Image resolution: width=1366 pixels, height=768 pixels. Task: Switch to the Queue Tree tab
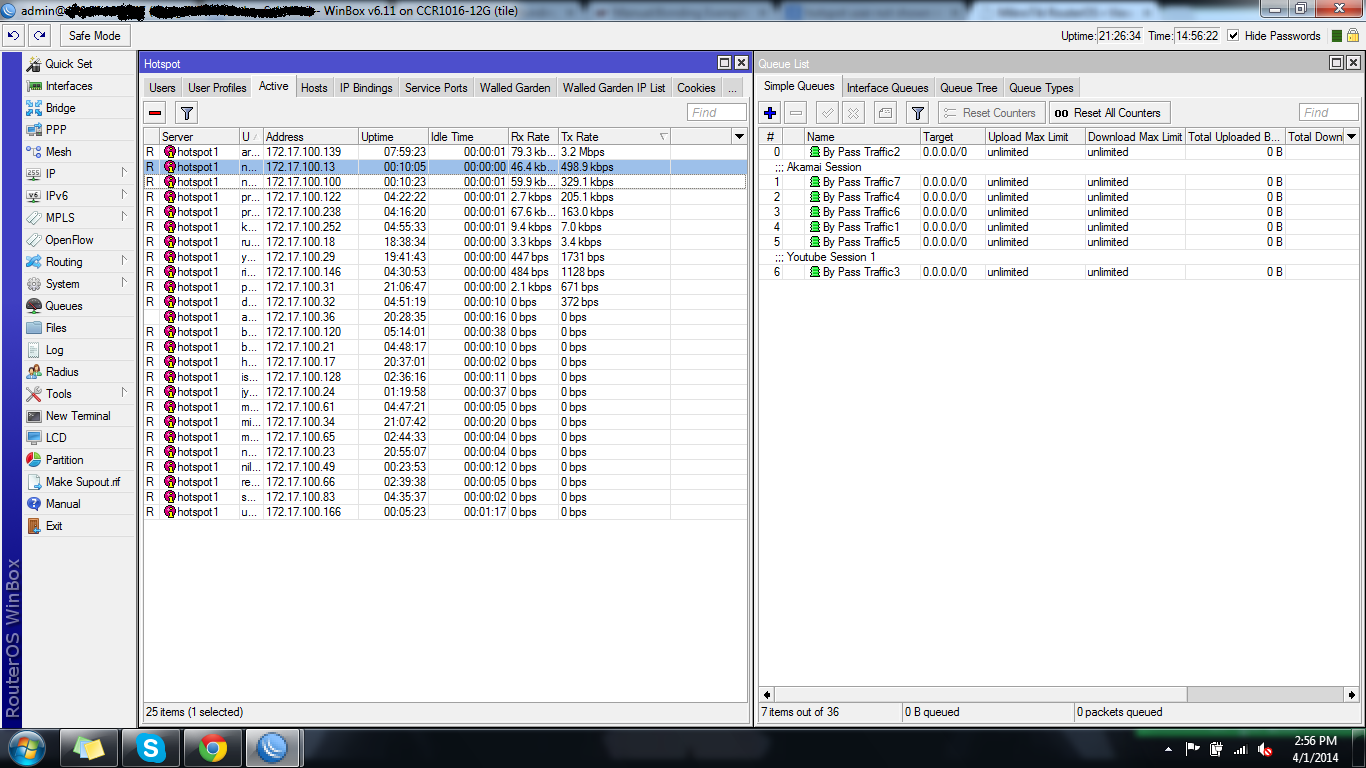click(969, 88)
